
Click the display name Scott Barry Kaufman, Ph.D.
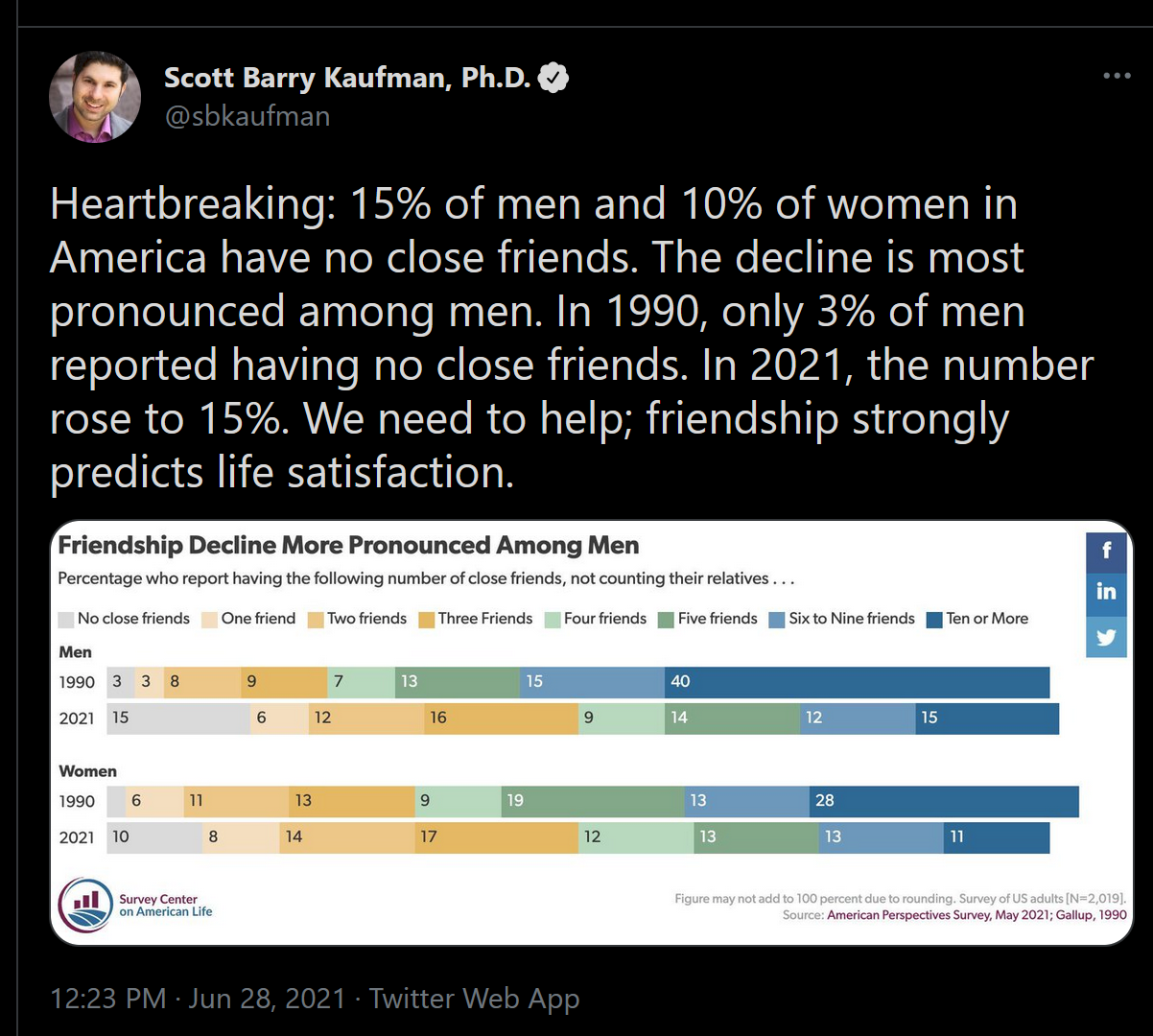tap(347, 78)
